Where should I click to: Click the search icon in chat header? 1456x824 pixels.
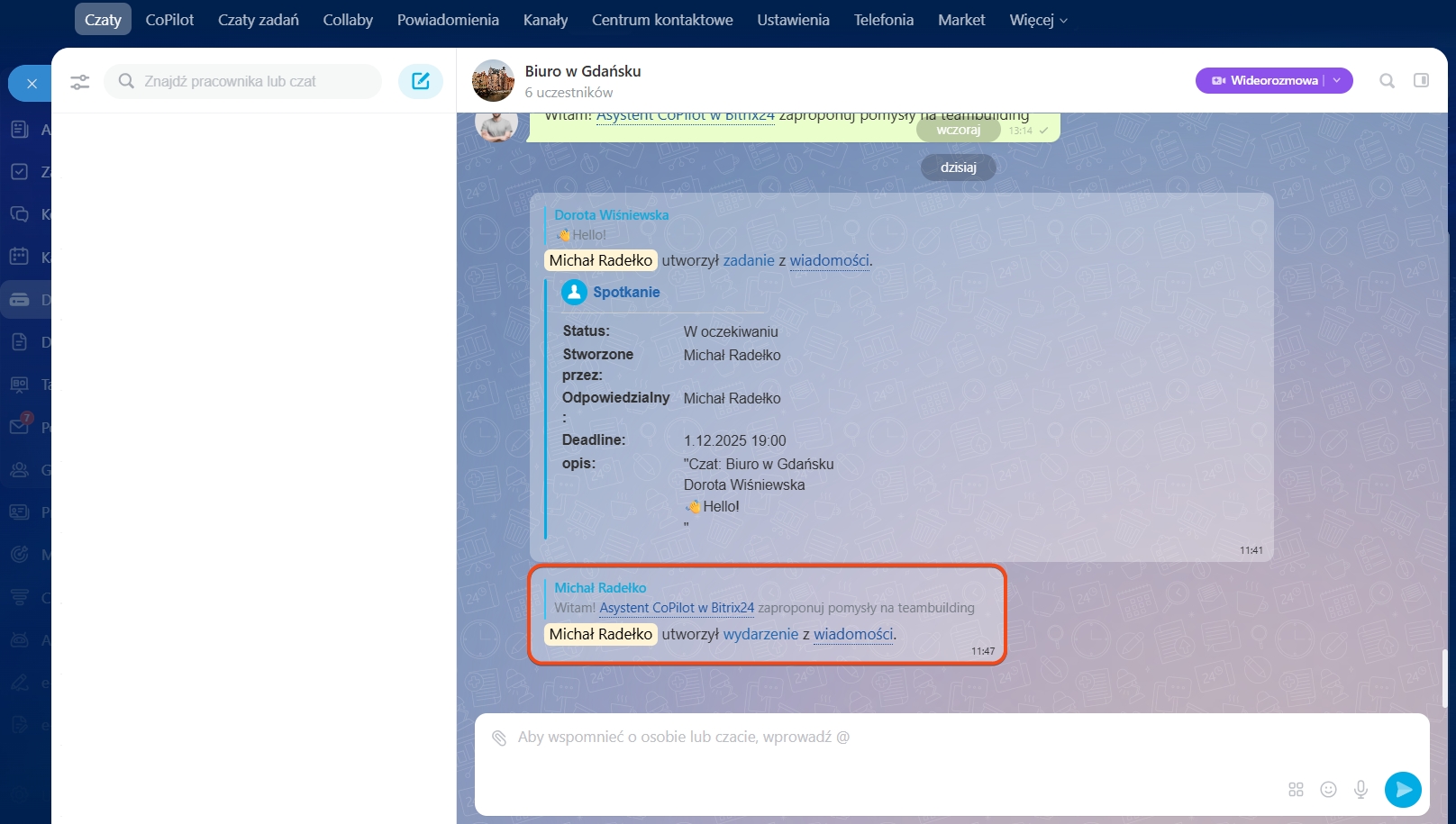pos(1387,81)
